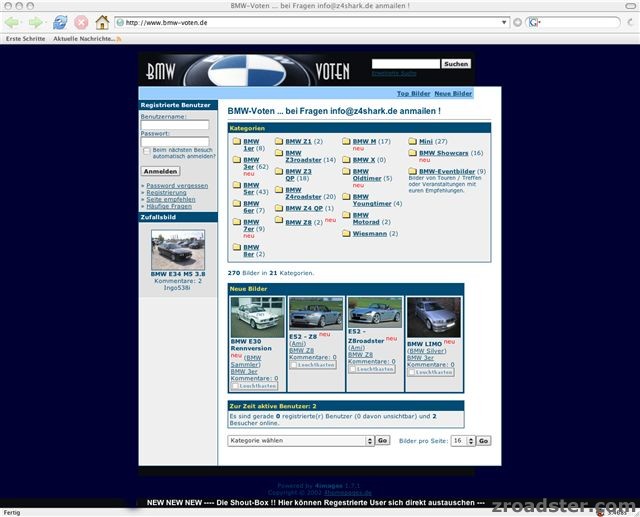The image size is (640, 517).
Task: Open folder icon for BMW Z1
Action: tap(279, 142)
